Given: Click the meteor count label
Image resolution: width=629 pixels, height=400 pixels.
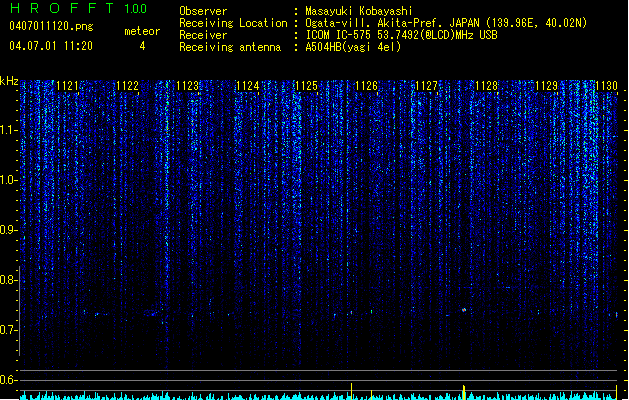Looking at the screenshot, I should tap(142, 31).
